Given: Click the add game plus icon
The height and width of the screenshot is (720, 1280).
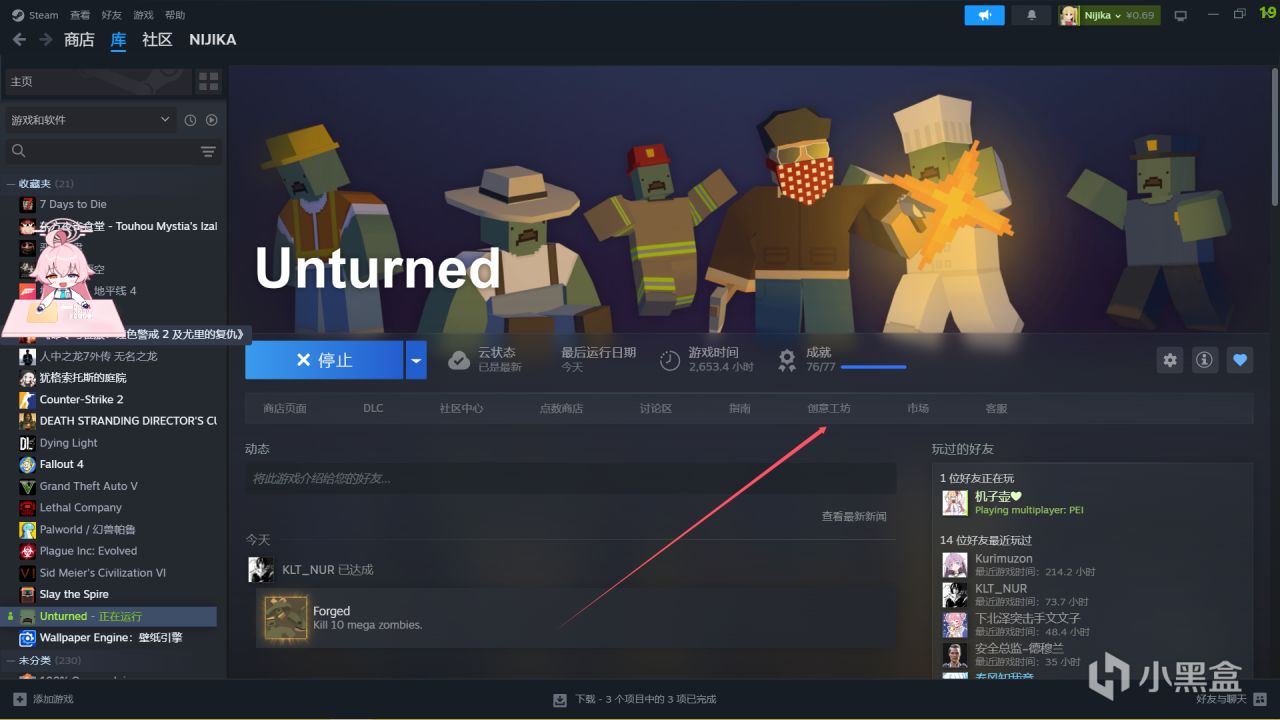Looking at the screenshot, I should click(20, 699).
